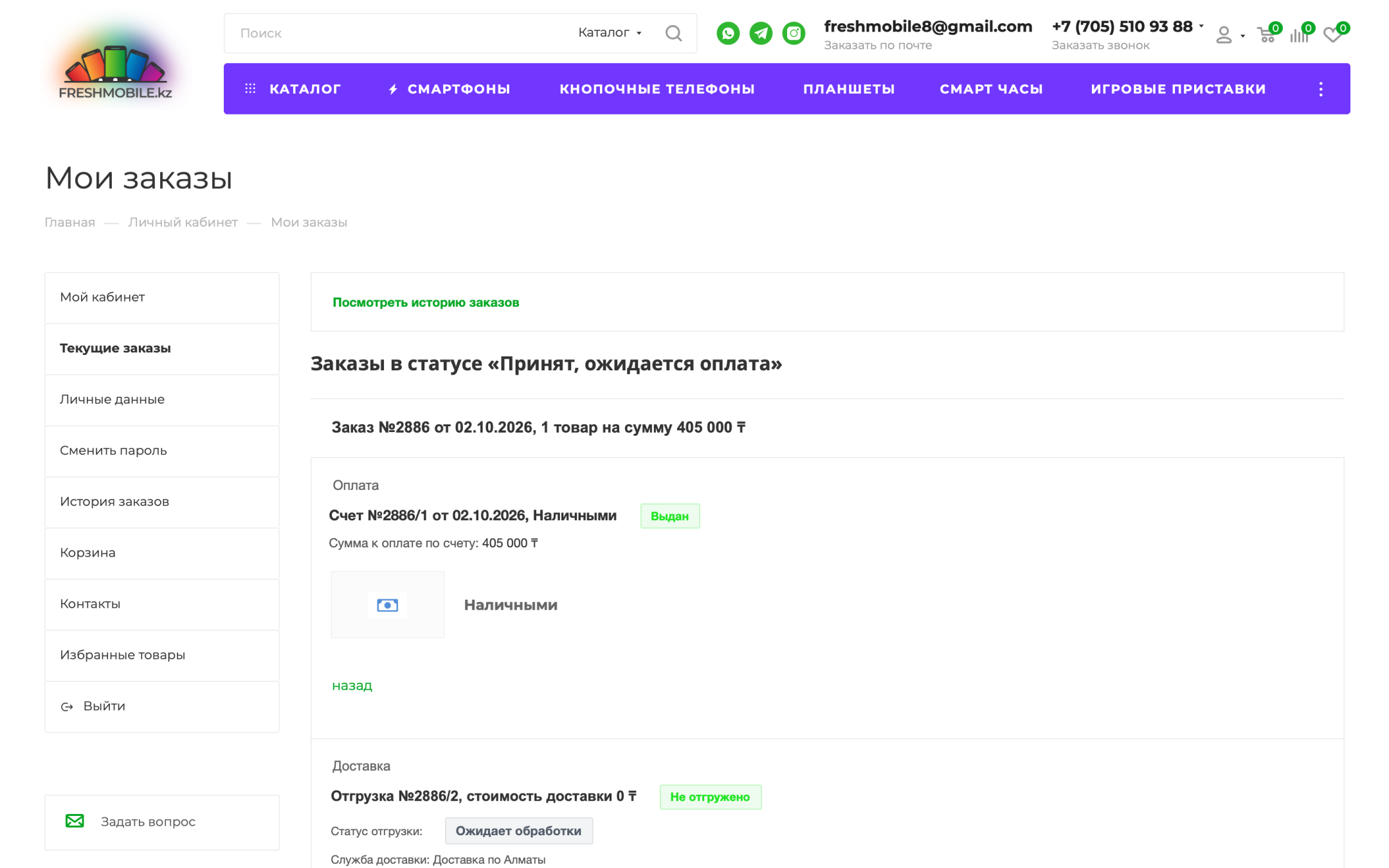
Task: Click the envelope icon beside Задать вопрос
Action: (75, 821)
